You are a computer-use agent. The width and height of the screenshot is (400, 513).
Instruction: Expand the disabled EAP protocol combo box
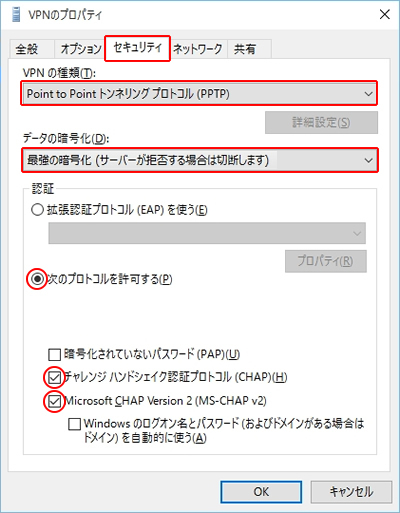click(207, 233)
